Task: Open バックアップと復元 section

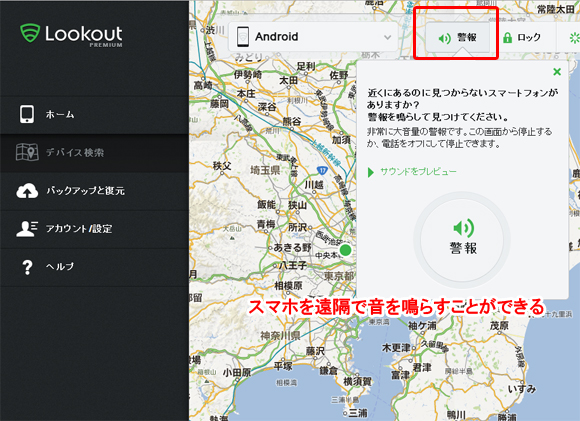Action: tap(94, 191)
